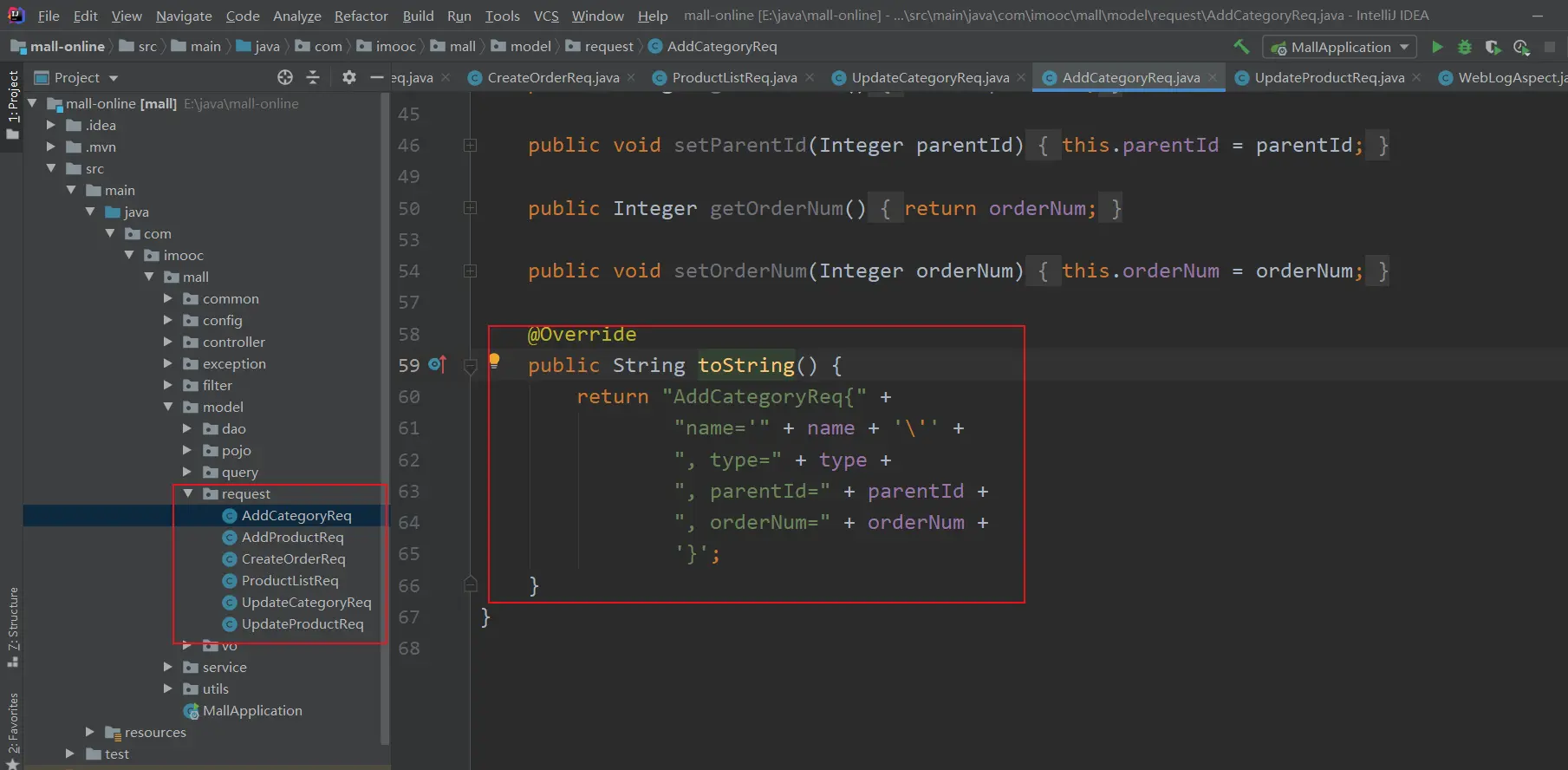Viewport: 1568px width, 770px height.
Task: Click the imooc breadcrumb in navigation bar
Action: tap(395, 46)
